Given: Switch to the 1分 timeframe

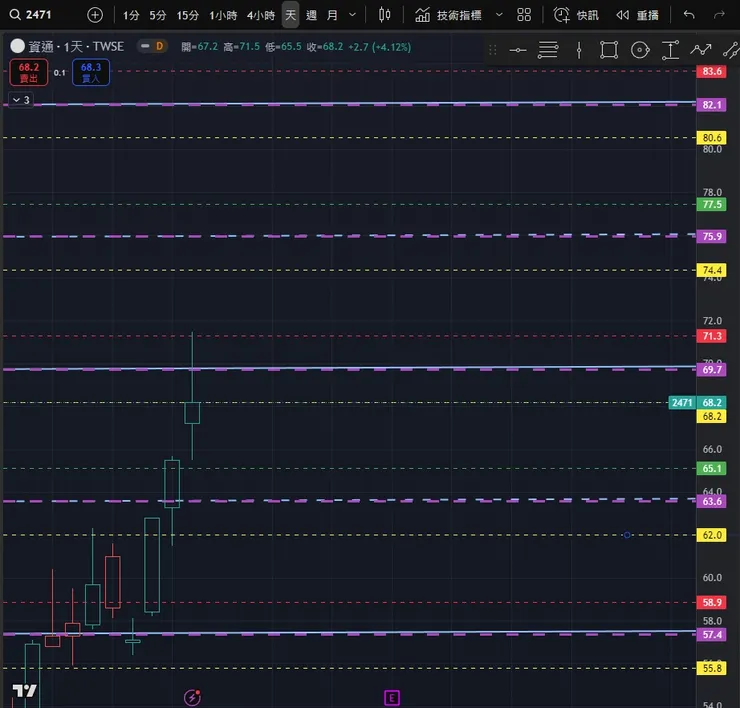Looking at the screenshot, I should coord(131,15).
